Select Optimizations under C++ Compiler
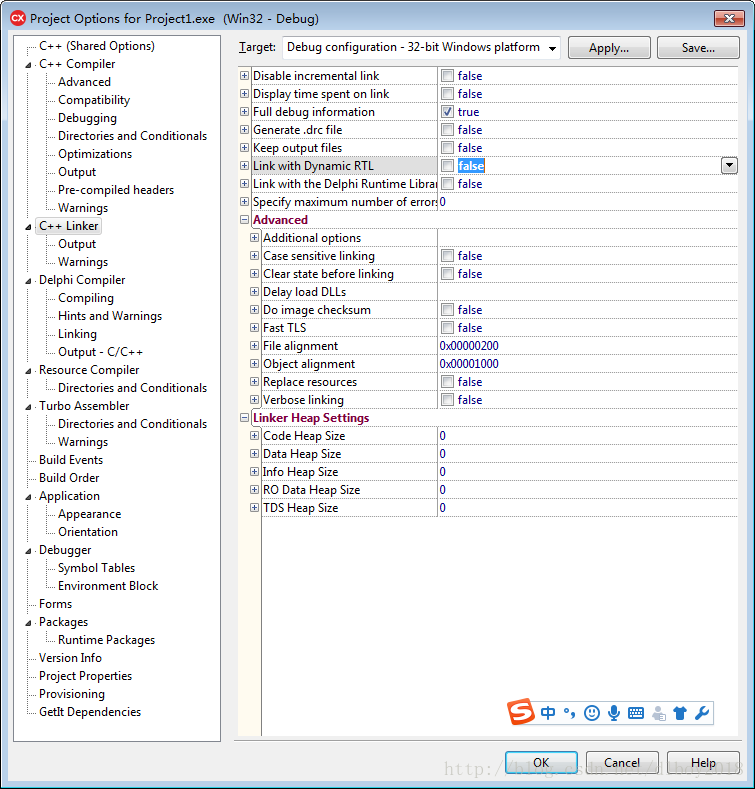Screen dimensions: 755x789 tap(95, 154)
